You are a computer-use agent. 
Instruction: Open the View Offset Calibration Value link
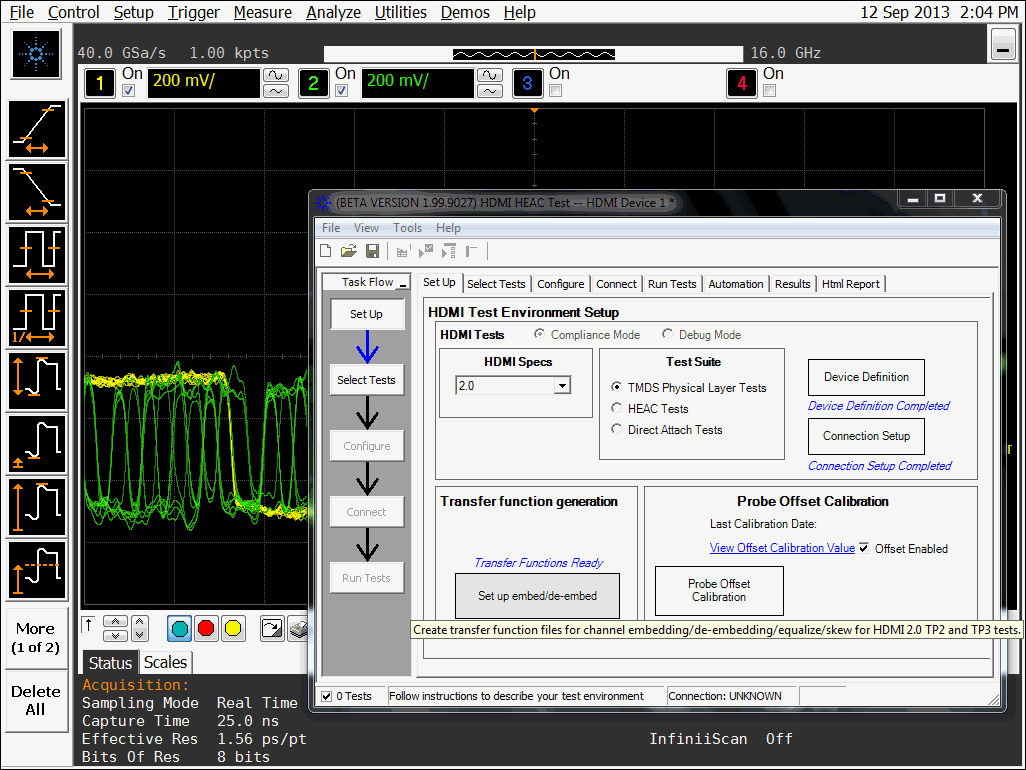[782, 548]
